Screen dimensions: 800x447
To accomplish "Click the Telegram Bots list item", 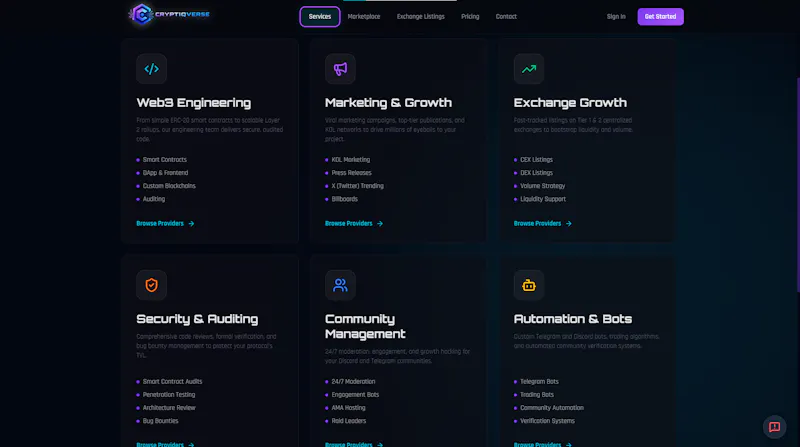I will click(539, 382).
